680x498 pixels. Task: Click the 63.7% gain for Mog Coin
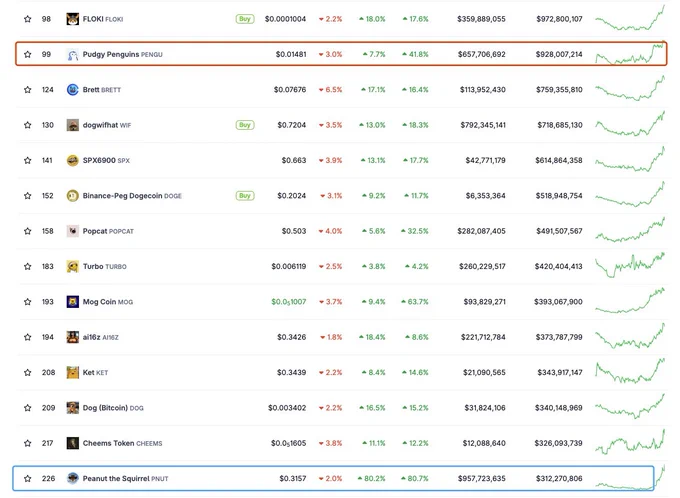[x=415, y=302]
